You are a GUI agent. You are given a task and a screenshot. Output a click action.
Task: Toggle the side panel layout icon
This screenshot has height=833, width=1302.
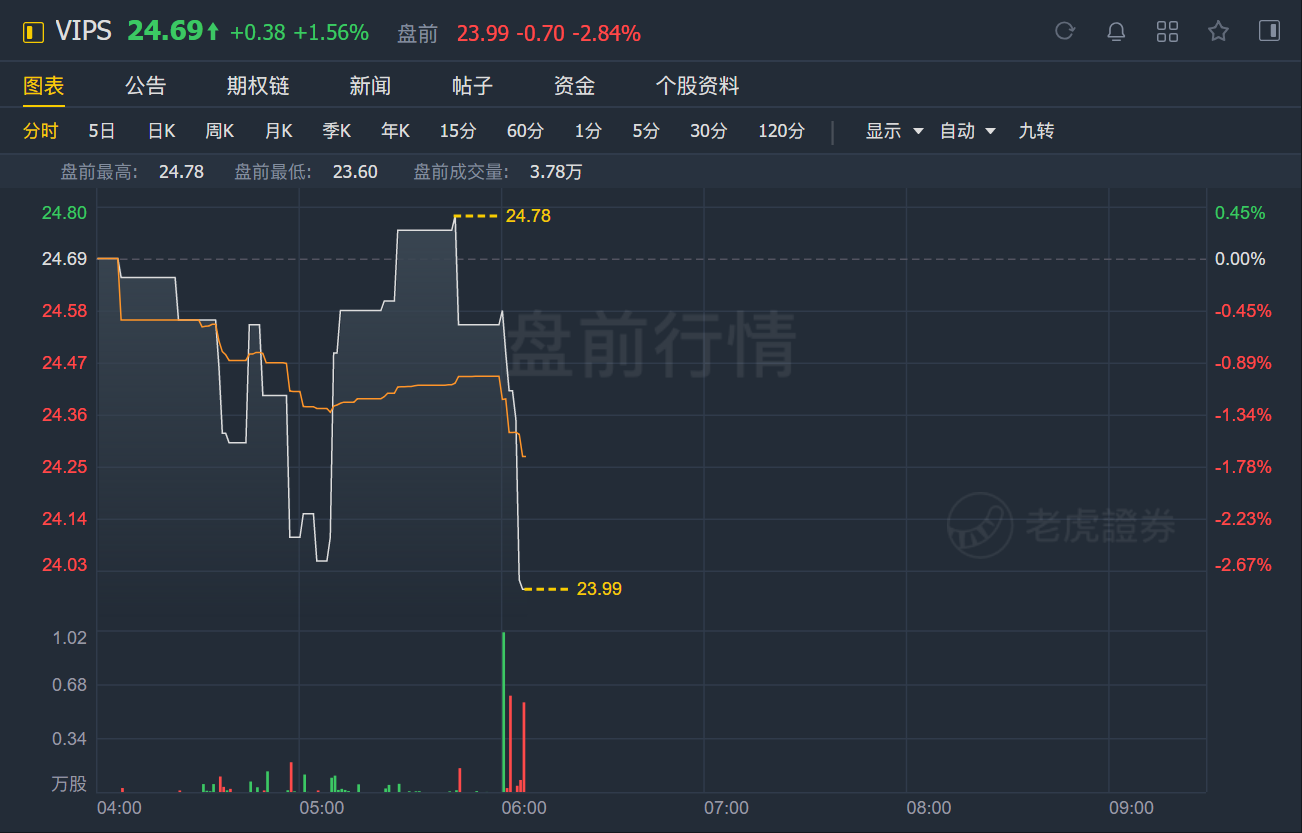(x=1269, y=31)
